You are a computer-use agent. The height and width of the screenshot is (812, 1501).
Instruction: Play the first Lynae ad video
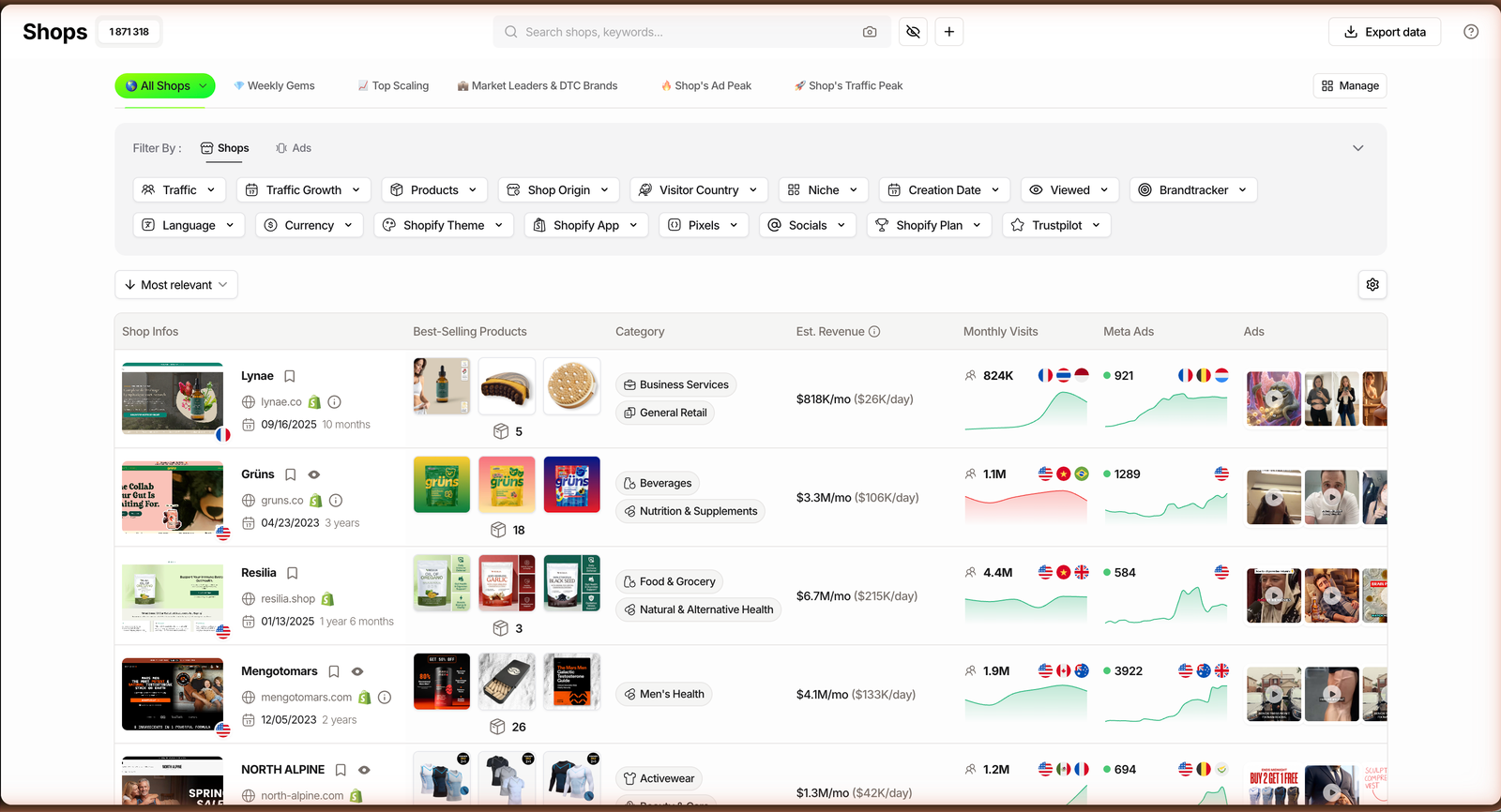pyautogui.click(x=1274, y=398)
